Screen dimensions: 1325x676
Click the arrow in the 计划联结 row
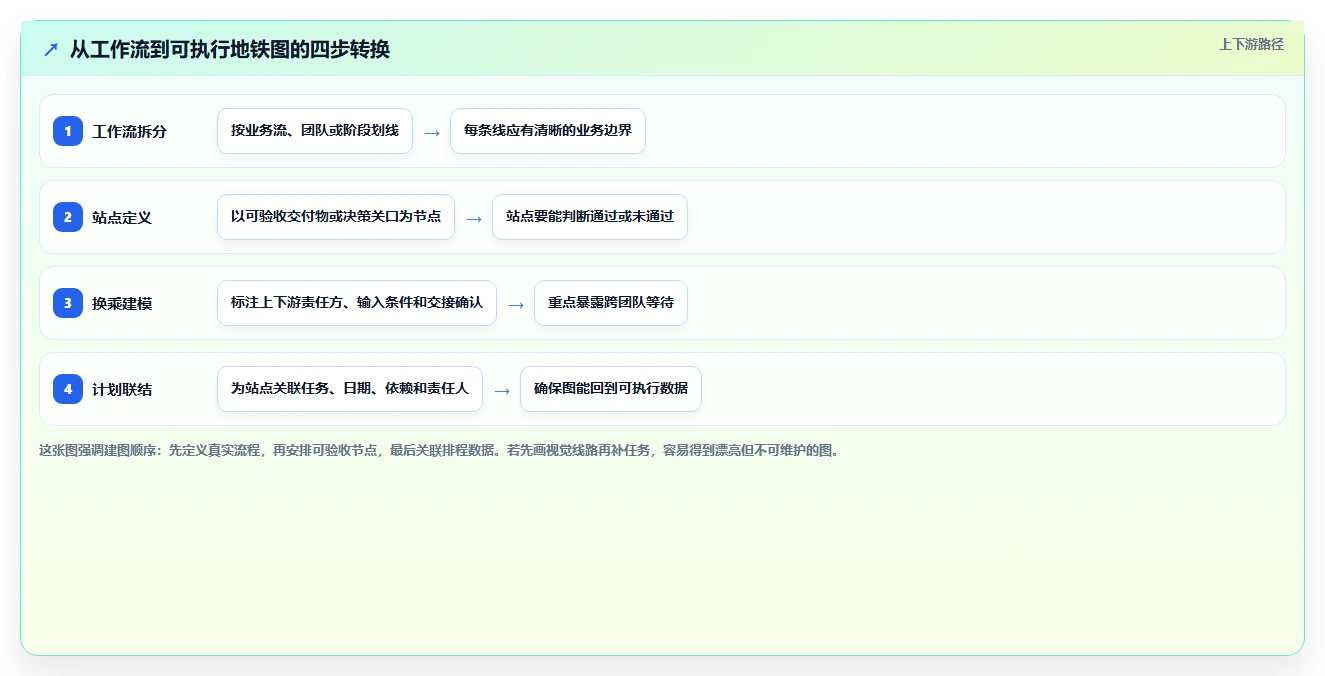coord(502,391)
